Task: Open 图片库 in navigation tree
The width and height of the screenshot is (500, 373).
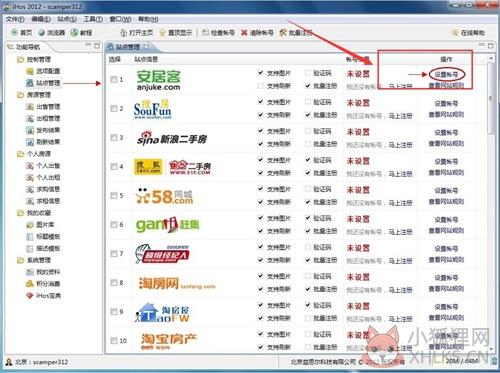Action: [40, 225]
